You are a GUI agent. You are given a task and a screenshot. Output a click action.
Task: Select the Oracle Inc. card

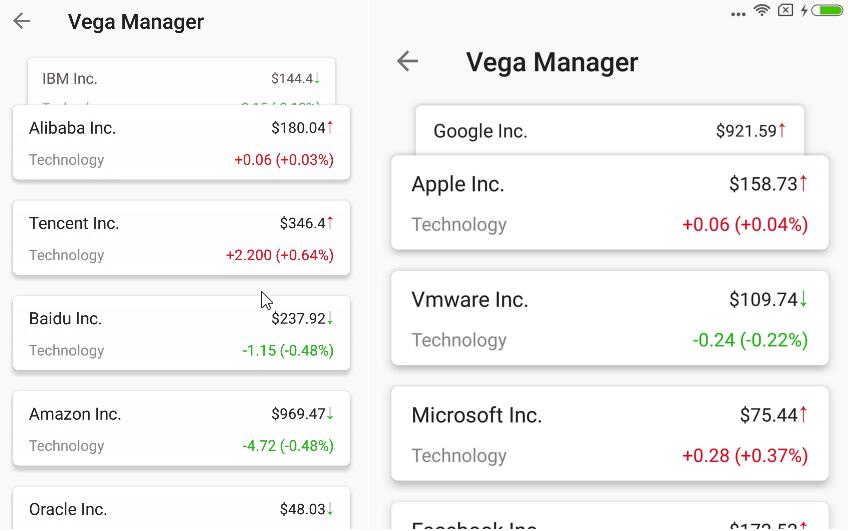181,508
